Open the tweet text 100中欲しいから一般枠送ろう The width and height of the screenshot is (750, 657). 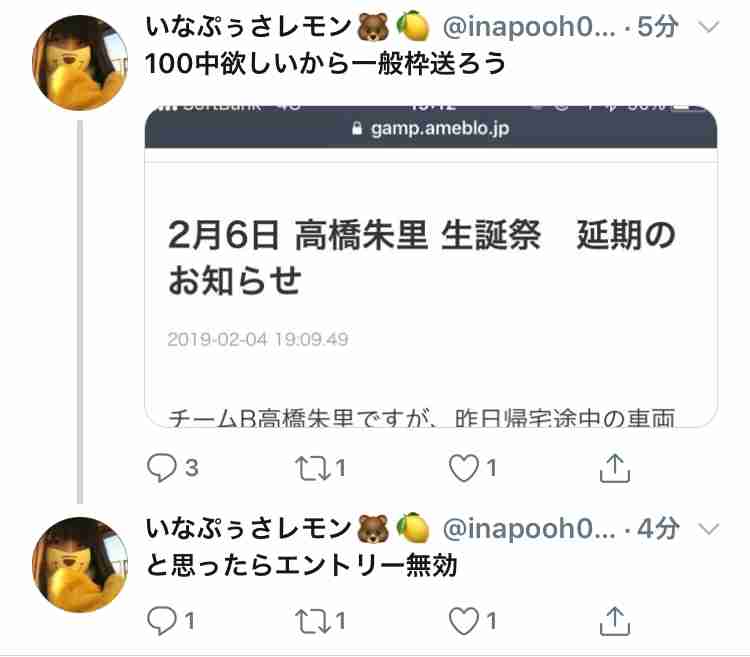(325, 63)
